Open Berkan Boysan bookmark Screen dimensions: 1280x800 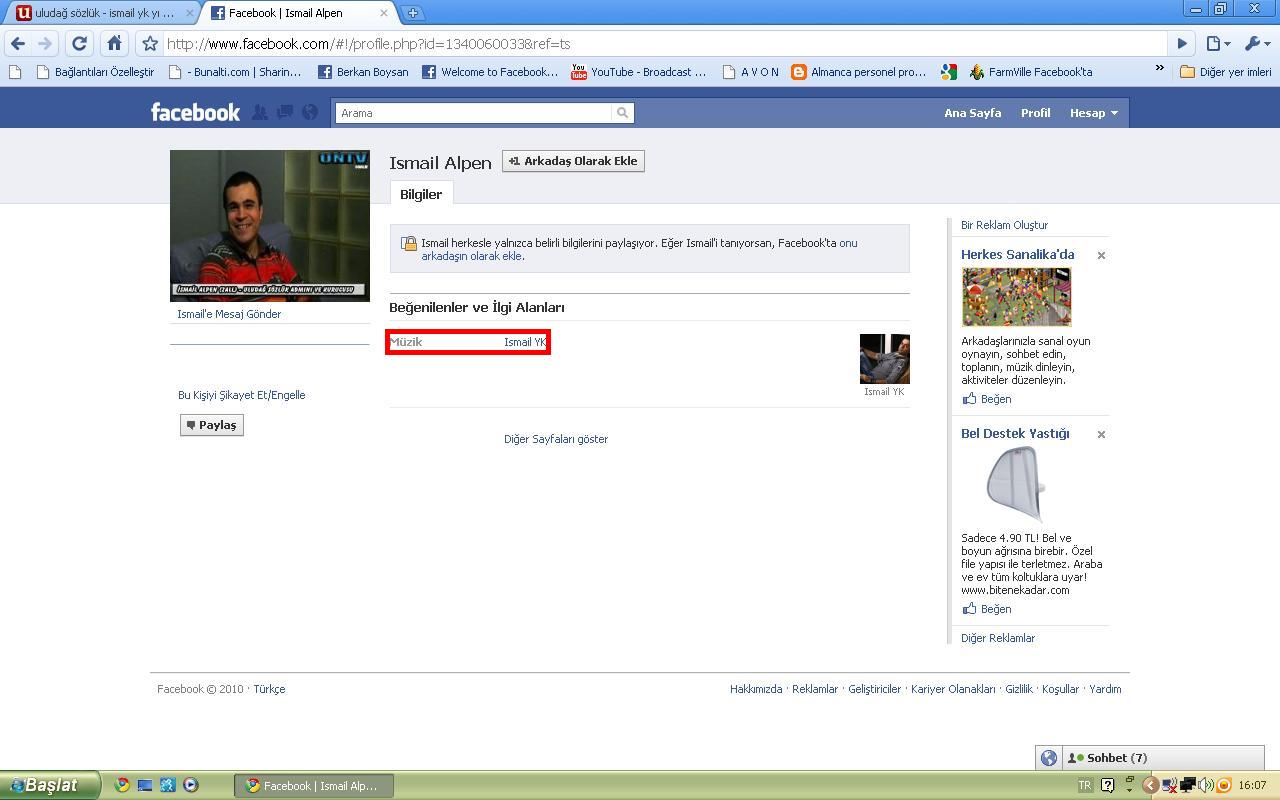tap(363, 72)
